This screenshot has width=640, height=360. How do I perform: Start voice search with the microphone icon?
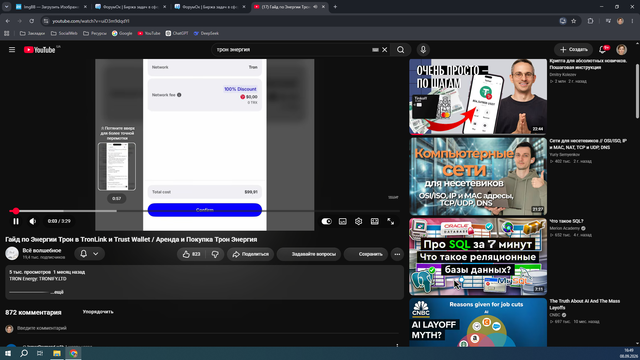pyautogui.click(x=423, y=50)
